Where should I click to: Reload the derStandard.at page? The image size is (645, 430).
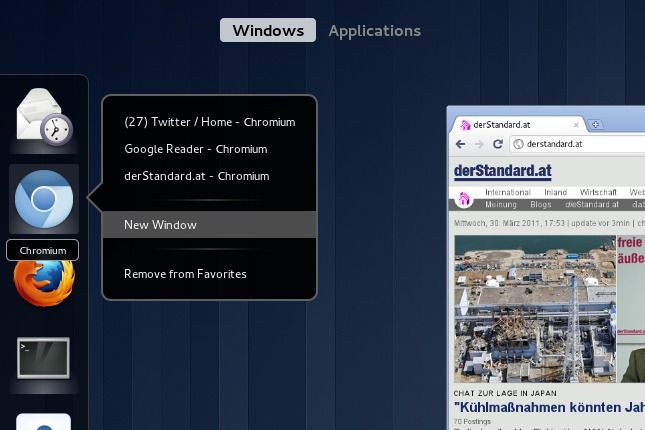point(497,144)
